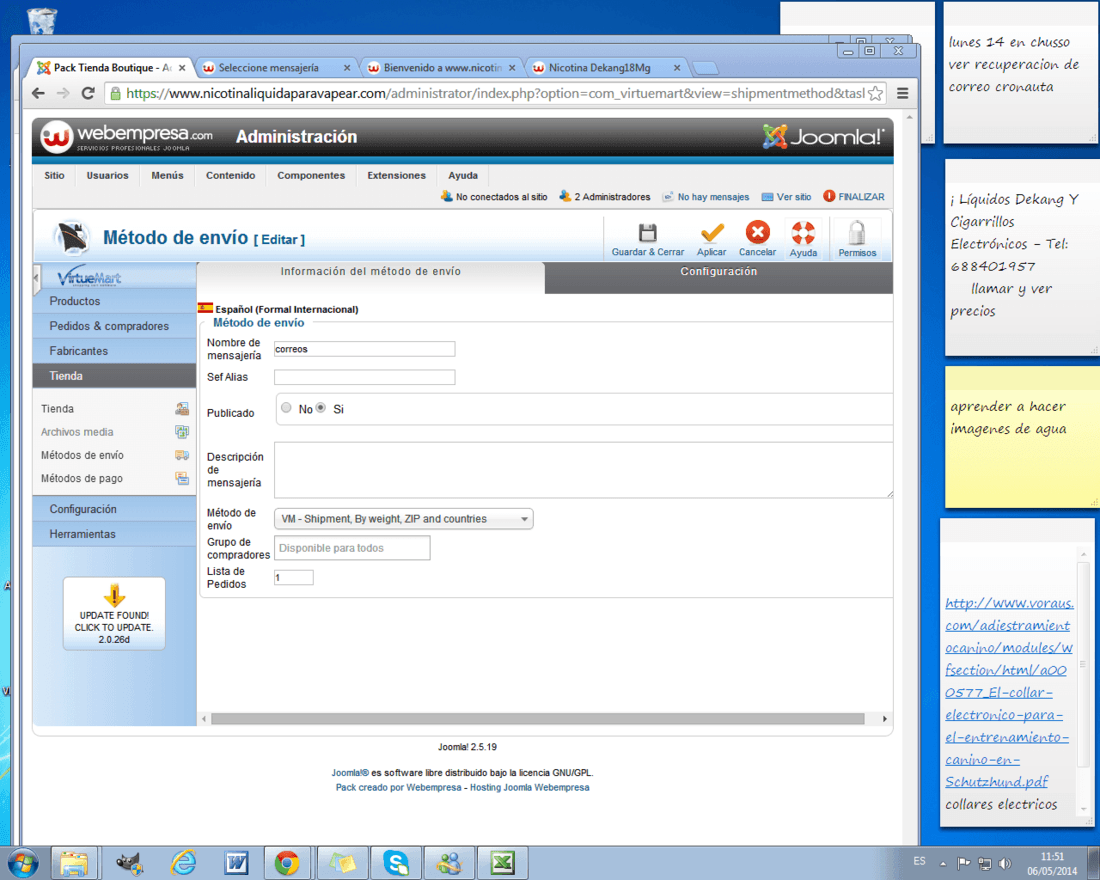Screen dimensions: 1100x880
Task: Apply changes with the Aplicar checkmark
Action: pyautogui.click(x=711, y=232)
